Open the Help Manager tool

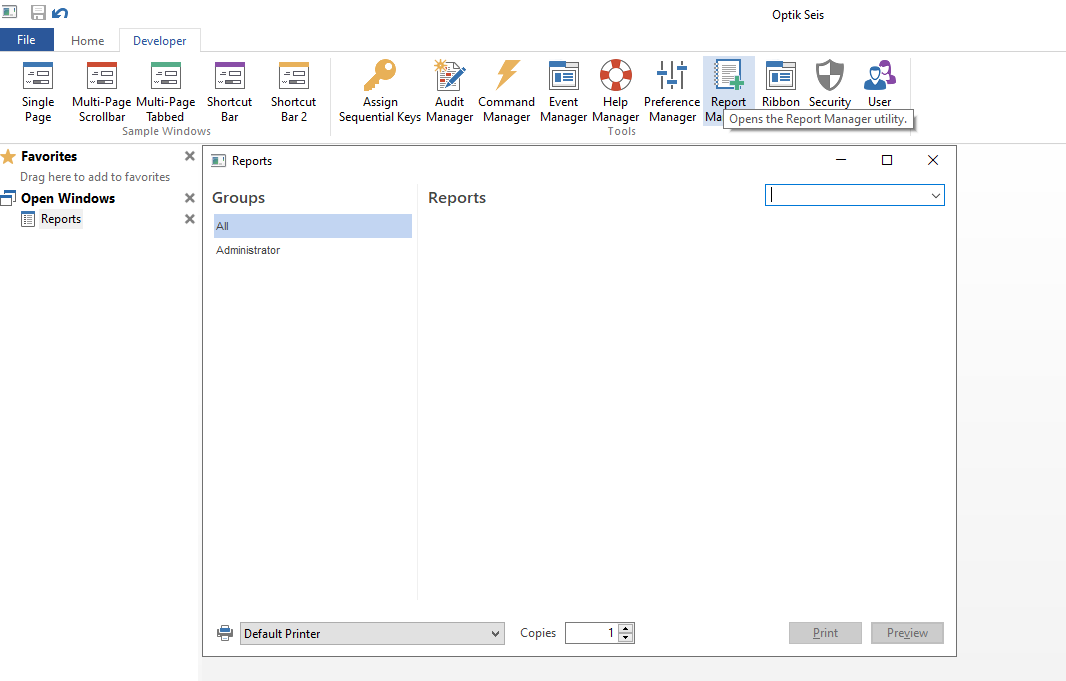click(615, 92)
